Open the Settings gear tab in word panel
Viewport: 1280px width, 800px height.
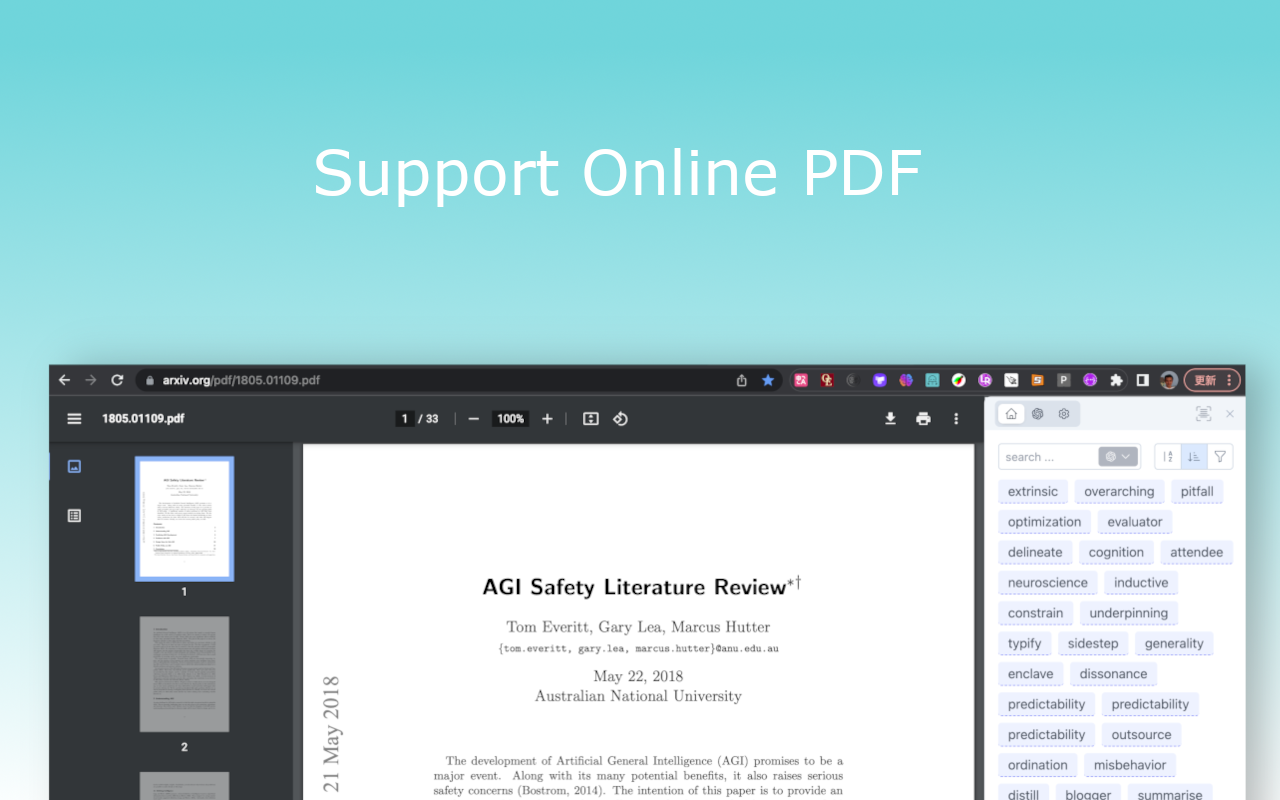(x=1064, y=414)
